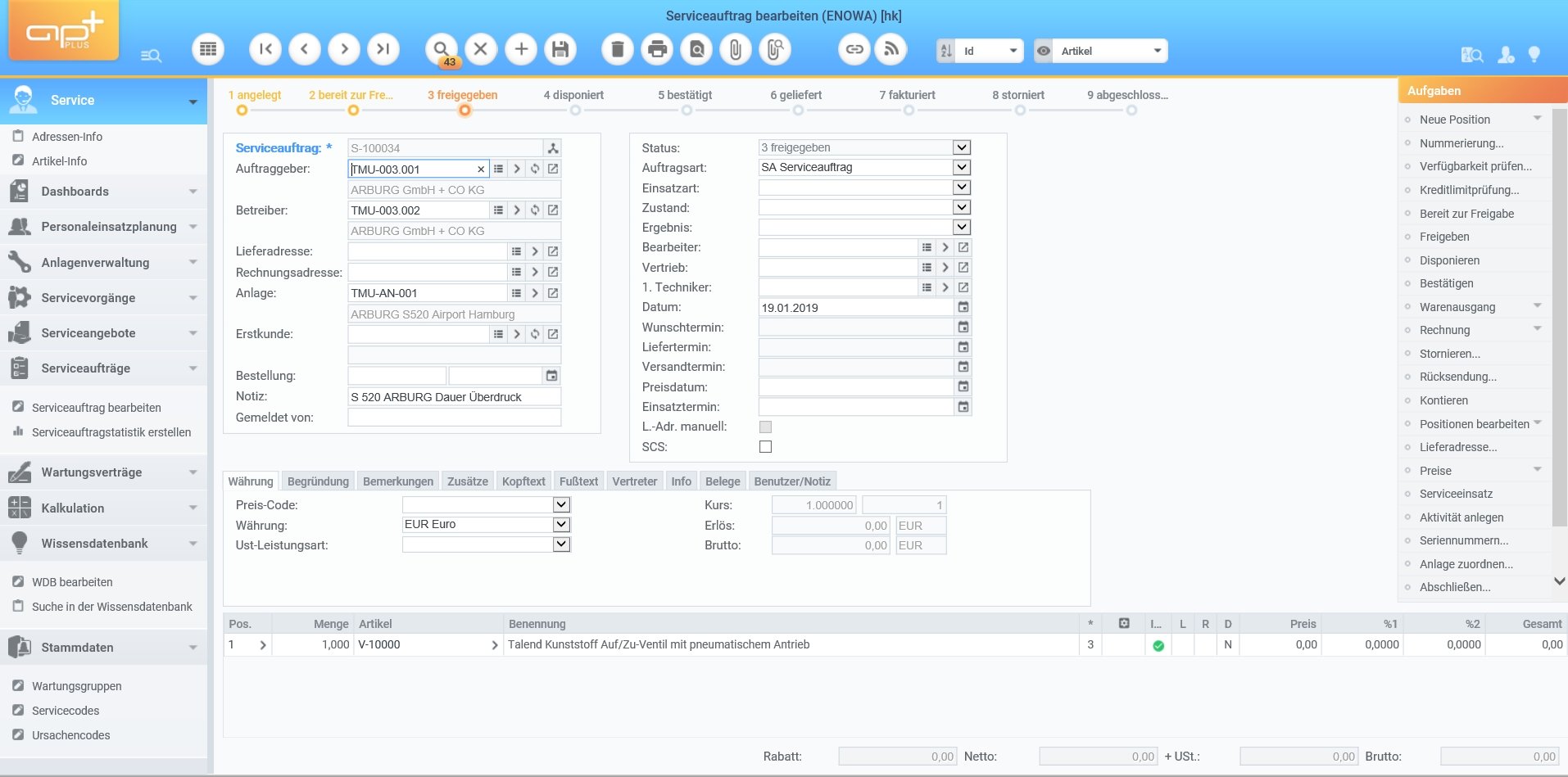Switch to the Begründung tab
Viewport: 1568px width, 777px height.
tap(318, 481)
